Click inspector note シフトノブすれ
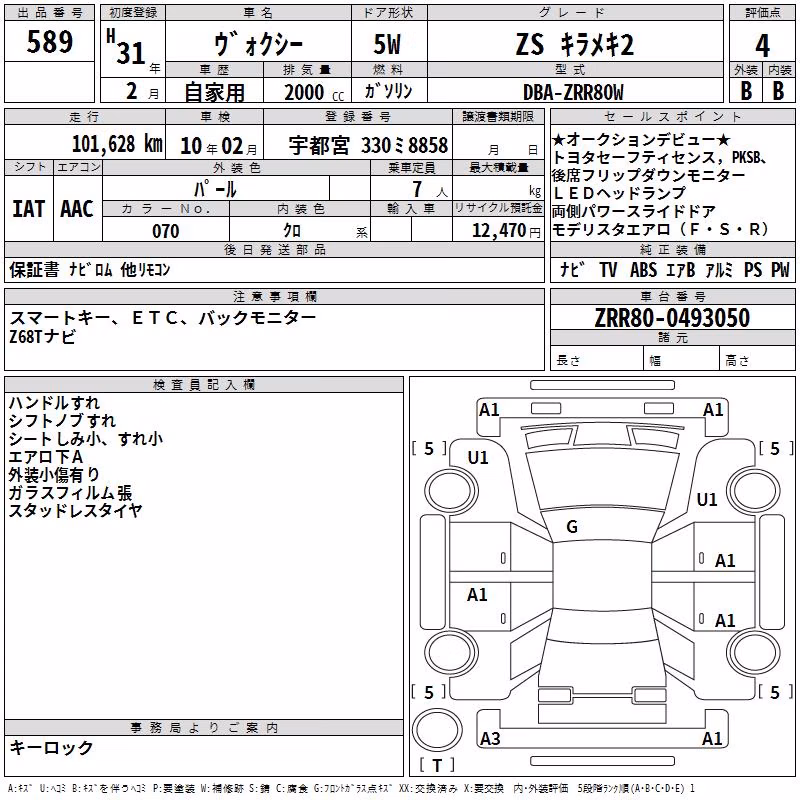This screenshot has width=800, height=800. (x=62, y=420)
